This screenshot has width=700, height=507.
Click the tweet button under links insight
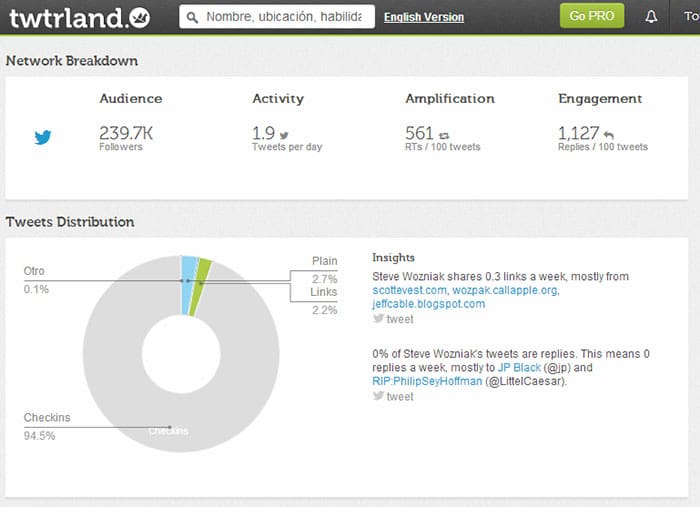[393, 319]
